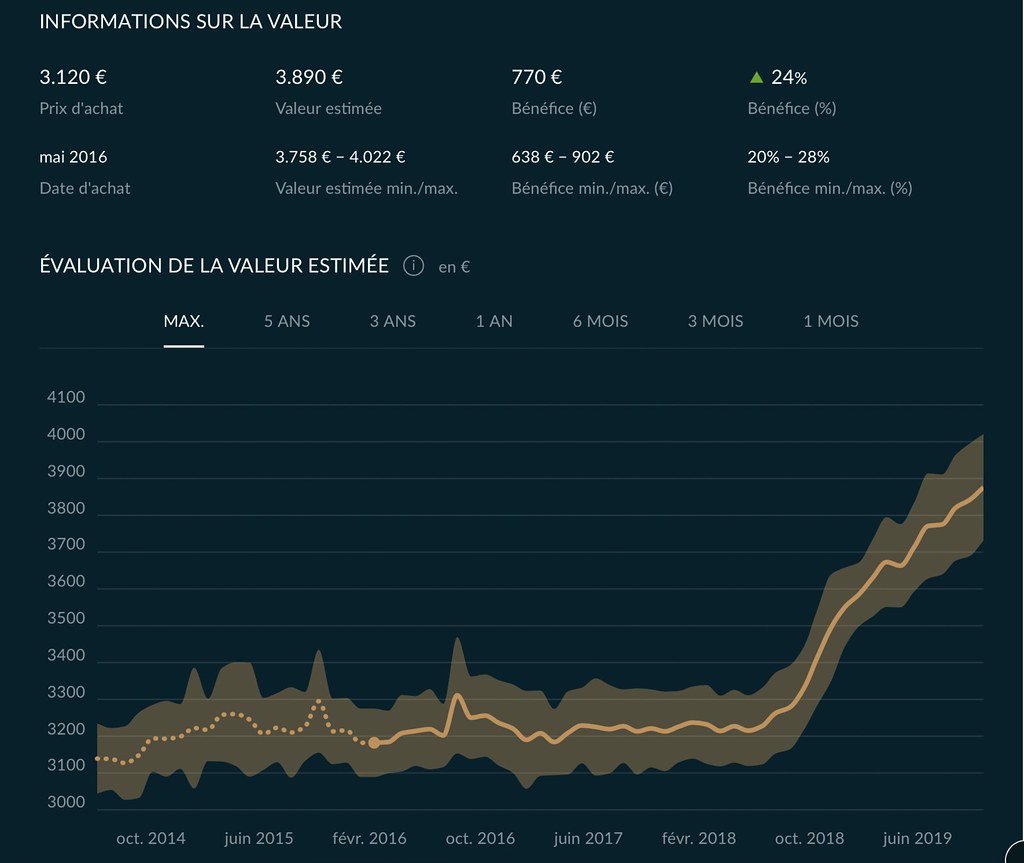1024x863 pixels.
Task: Click the 'en €' unit label
Action: [454, 267]
